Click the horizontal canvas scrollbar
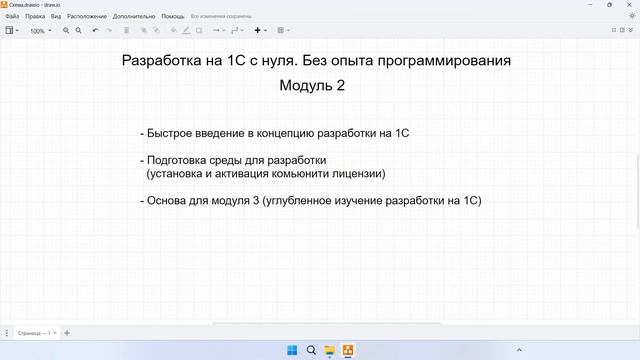The height and width of the screenshot is (360, 640). click(327, 324)
